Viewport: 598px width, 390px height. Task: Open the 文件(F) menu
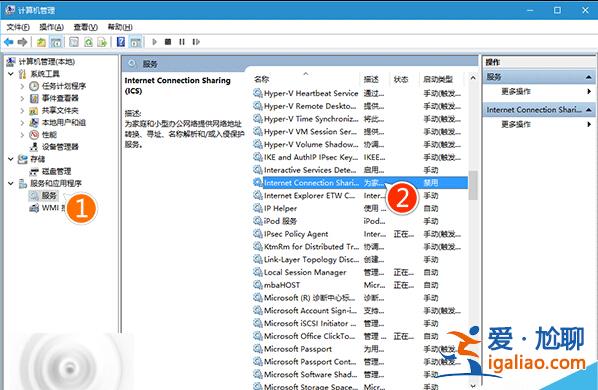pyautogui.click(x=18, y=27)
